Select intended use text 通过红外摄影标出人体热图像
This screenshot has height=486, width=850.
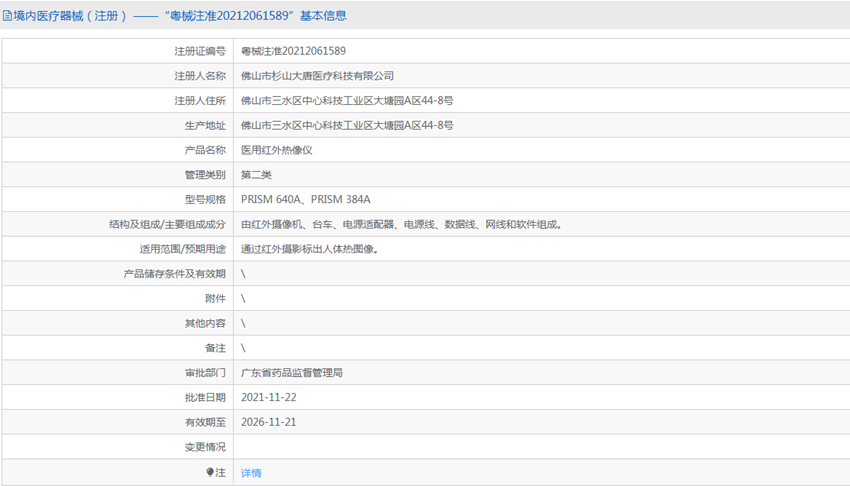310,249
